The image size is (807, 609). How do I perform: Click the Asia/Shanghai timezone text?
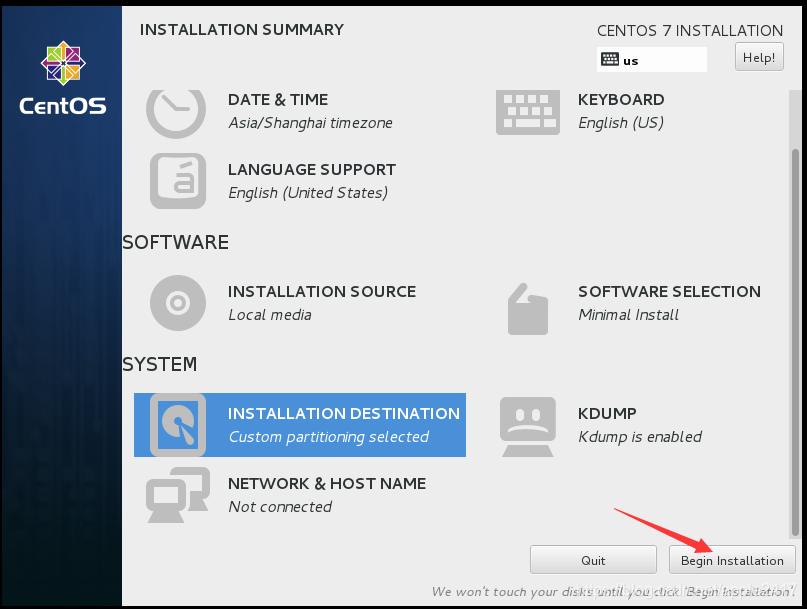310,123
